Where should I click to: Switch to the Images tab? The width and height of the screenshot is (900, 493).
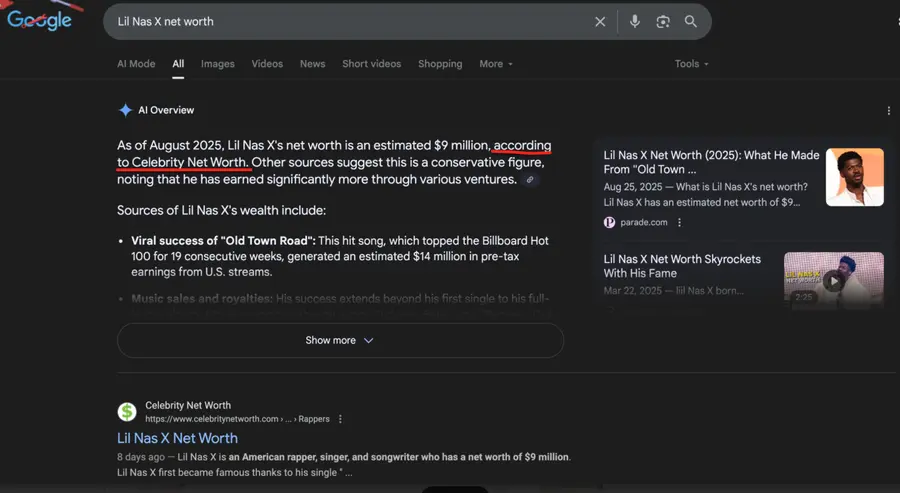pos(217,64)
